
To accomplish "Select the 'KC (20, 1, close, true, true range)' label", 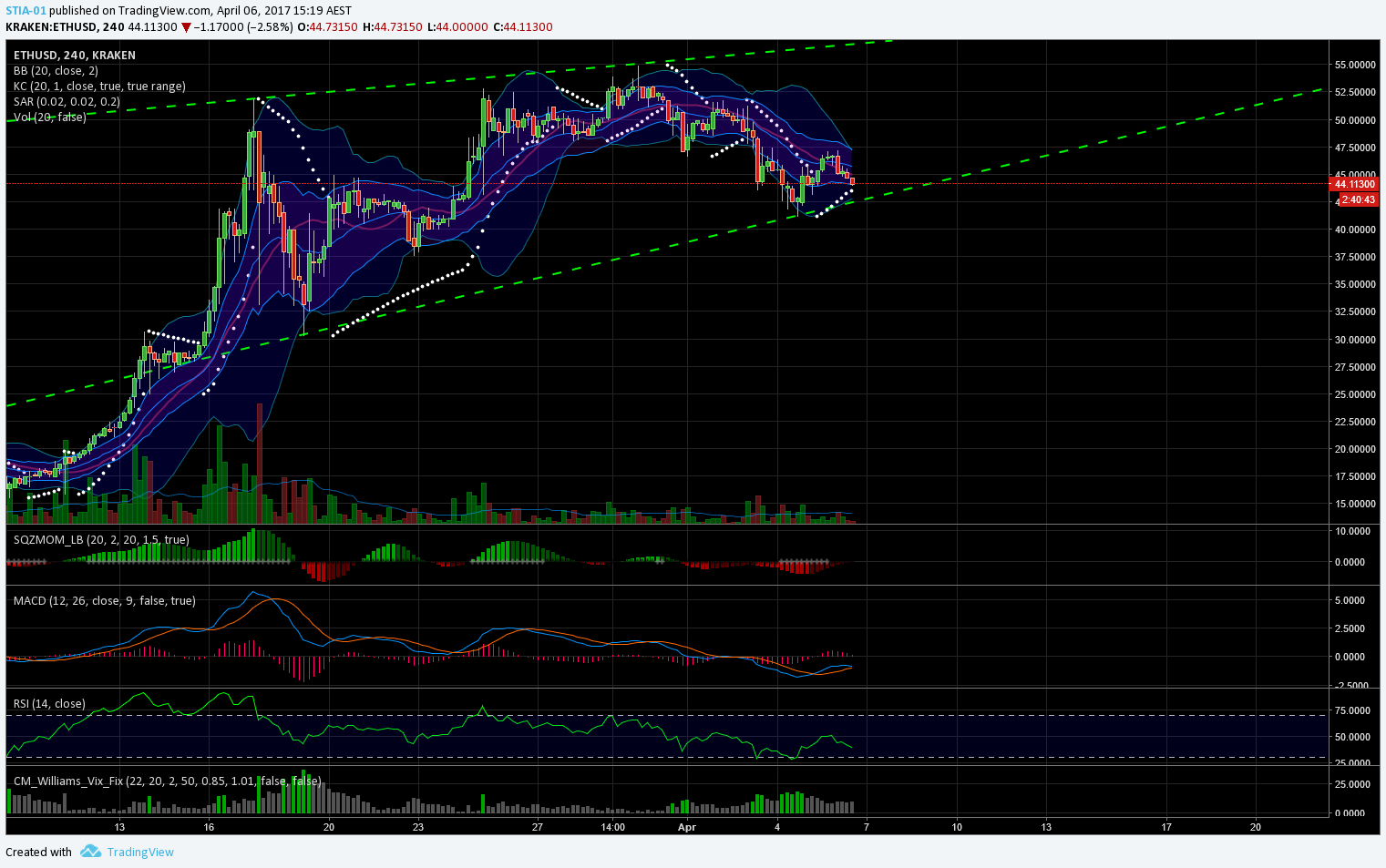I will (x=99, y=87).
